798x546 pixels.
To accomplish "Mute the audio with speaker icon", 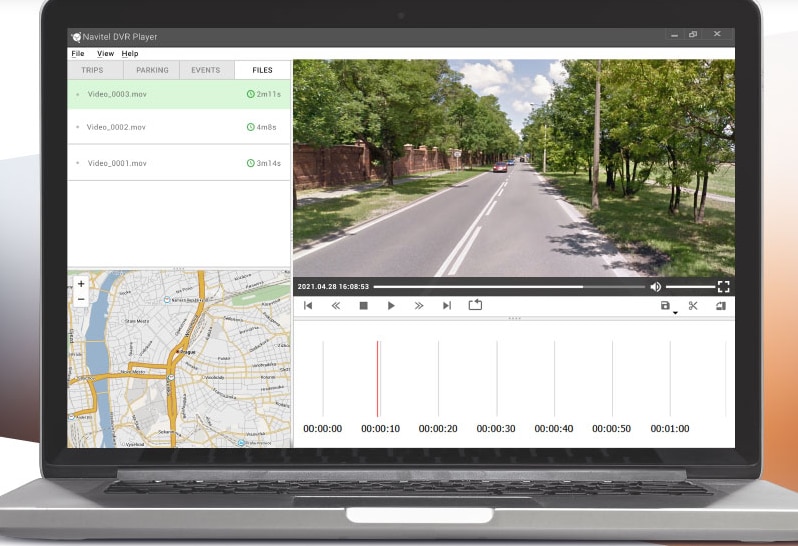I will 656,287.
